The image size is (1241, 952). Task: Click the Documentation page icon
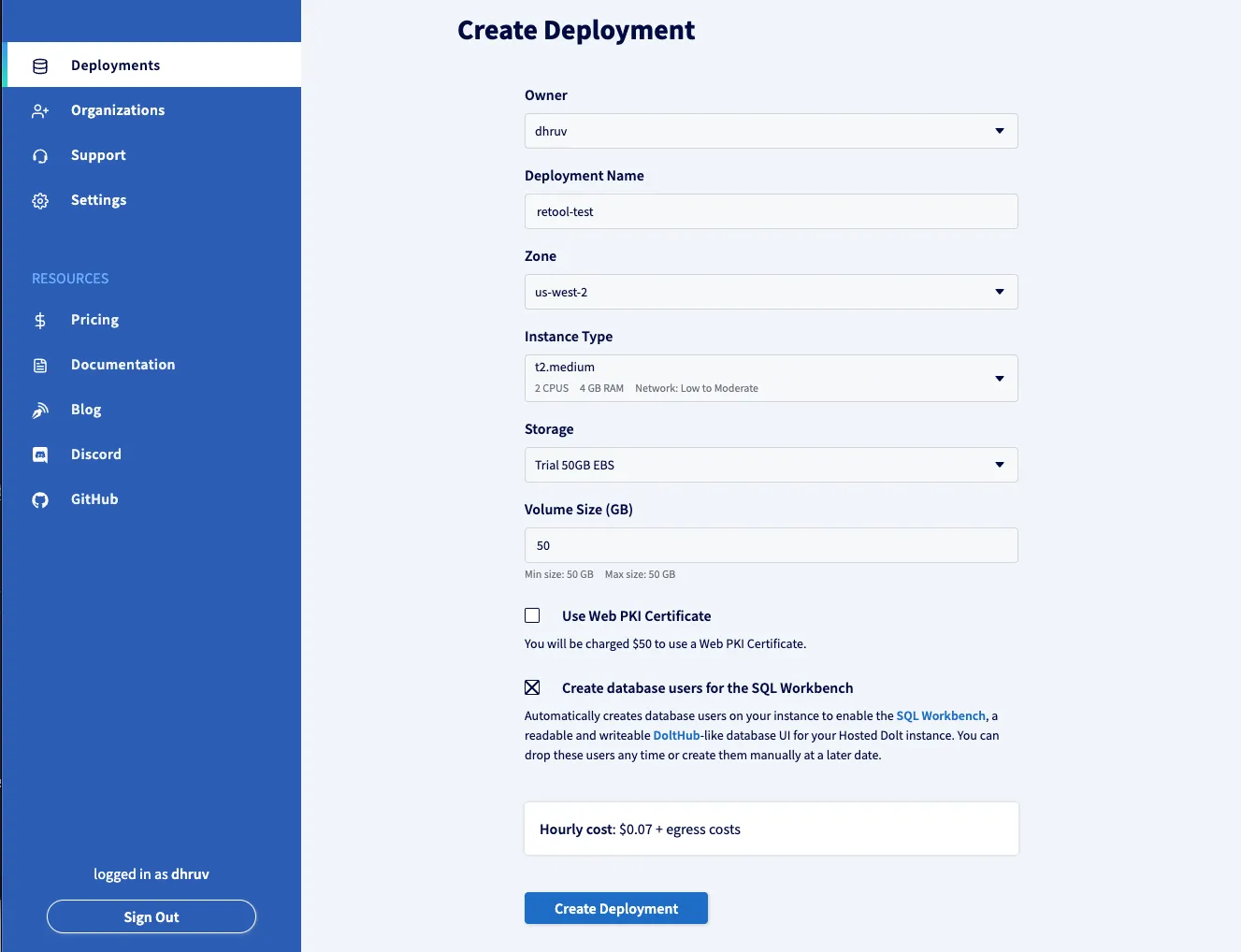(x=39, y=365)
